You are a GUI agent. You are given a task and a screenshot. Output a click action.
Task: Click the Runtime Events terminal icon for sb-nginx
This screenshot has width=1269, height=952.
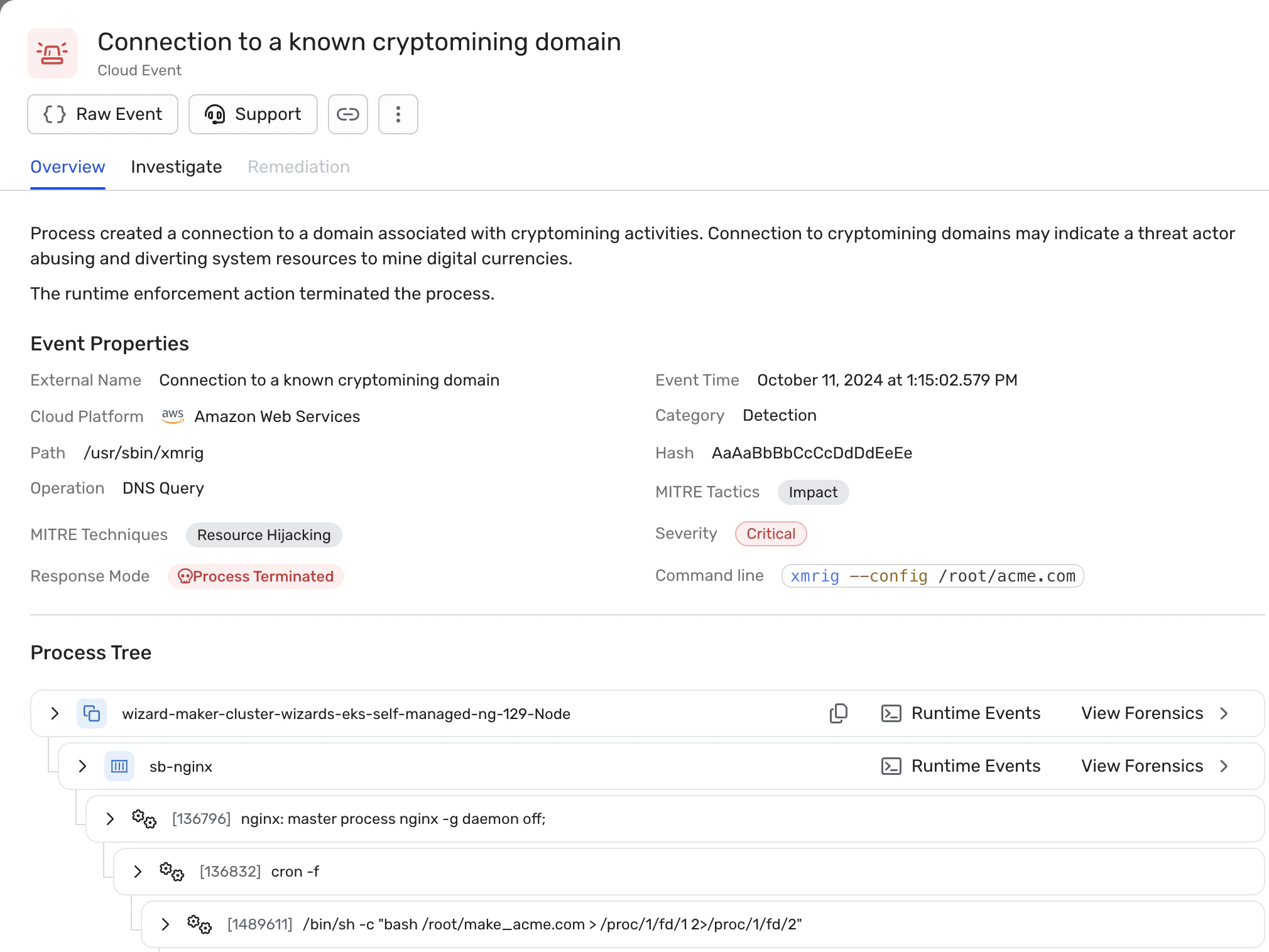[891, 766]
